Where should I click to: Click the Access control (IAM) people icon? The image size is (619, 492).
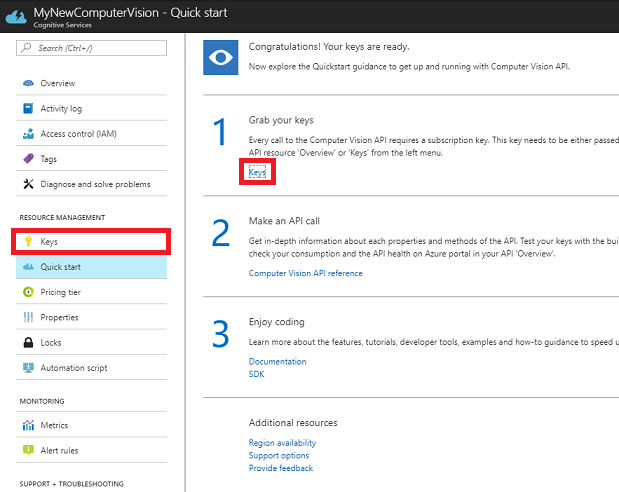tap(28, 133)
